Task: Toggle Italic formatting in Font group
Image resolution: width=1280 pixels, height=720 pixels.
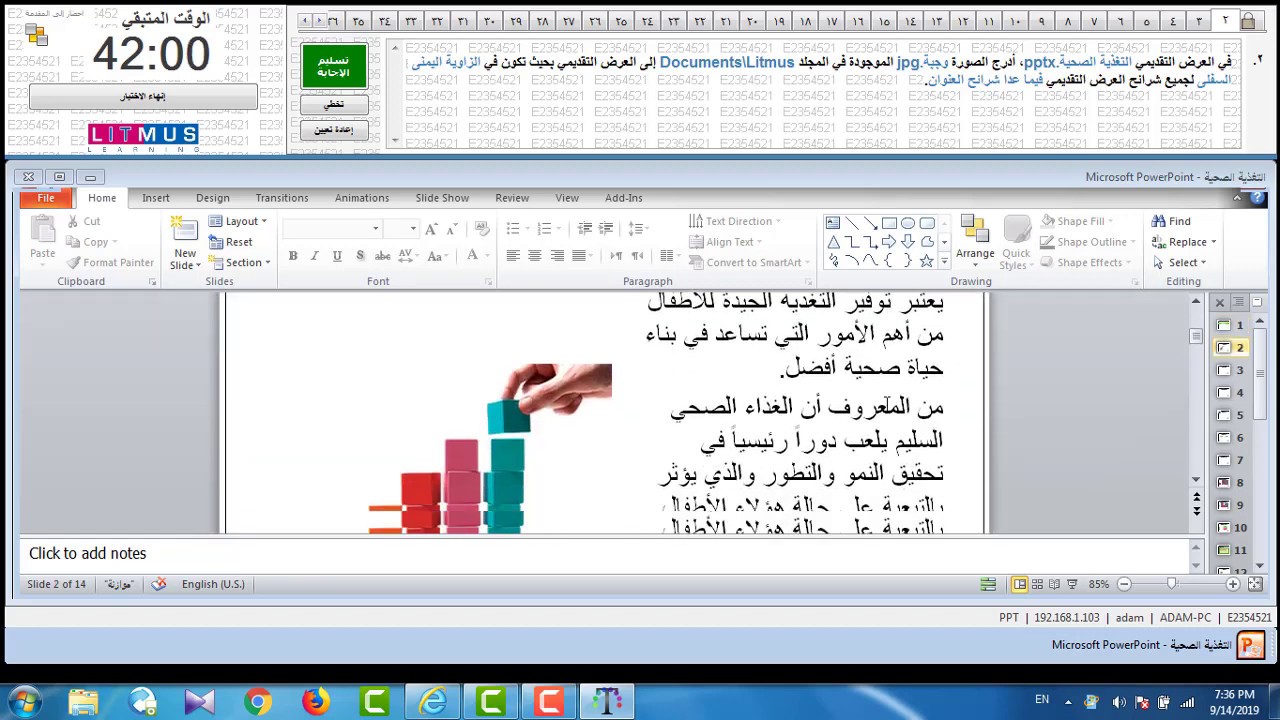Action: click(x=315, y=256)
